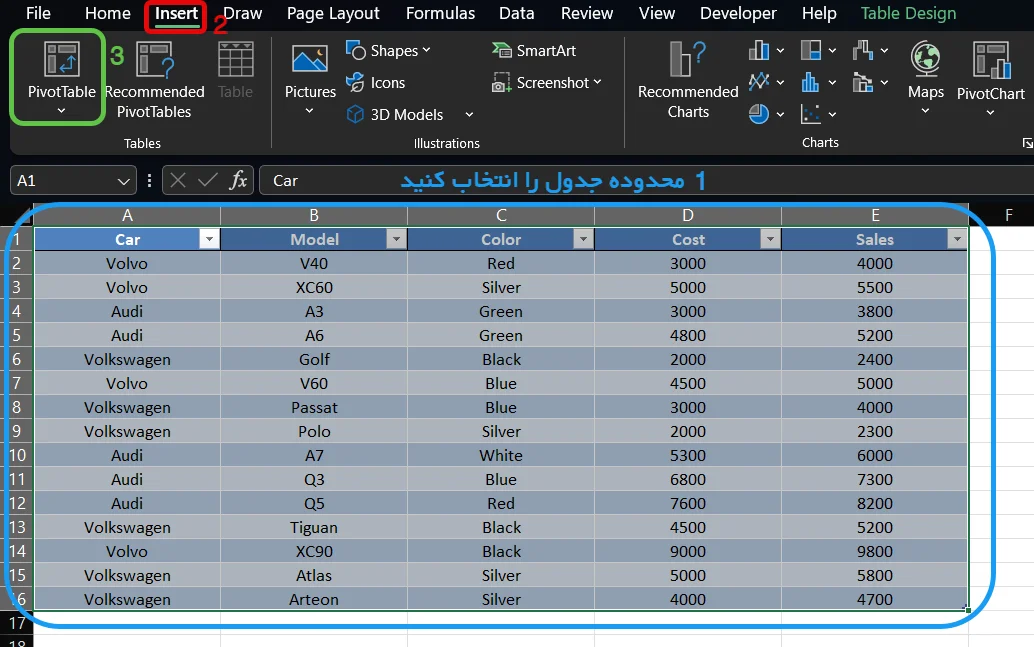Click cell with XC60
This screenshot has width=1034, height=647.
click(x=314, y=287)
